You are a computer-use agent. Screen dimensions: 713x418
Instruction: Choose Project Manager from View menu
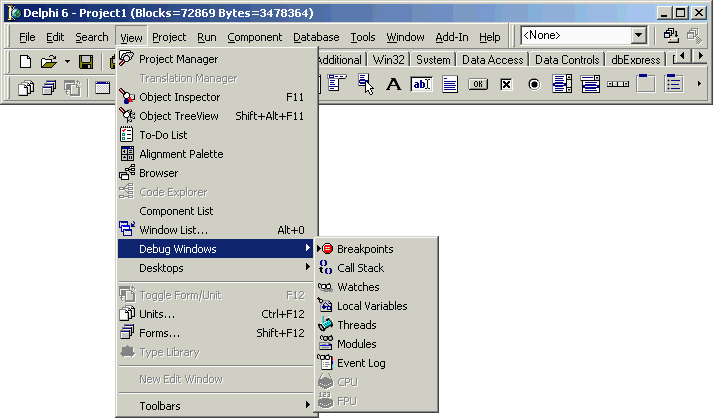(x=216, y=59)
